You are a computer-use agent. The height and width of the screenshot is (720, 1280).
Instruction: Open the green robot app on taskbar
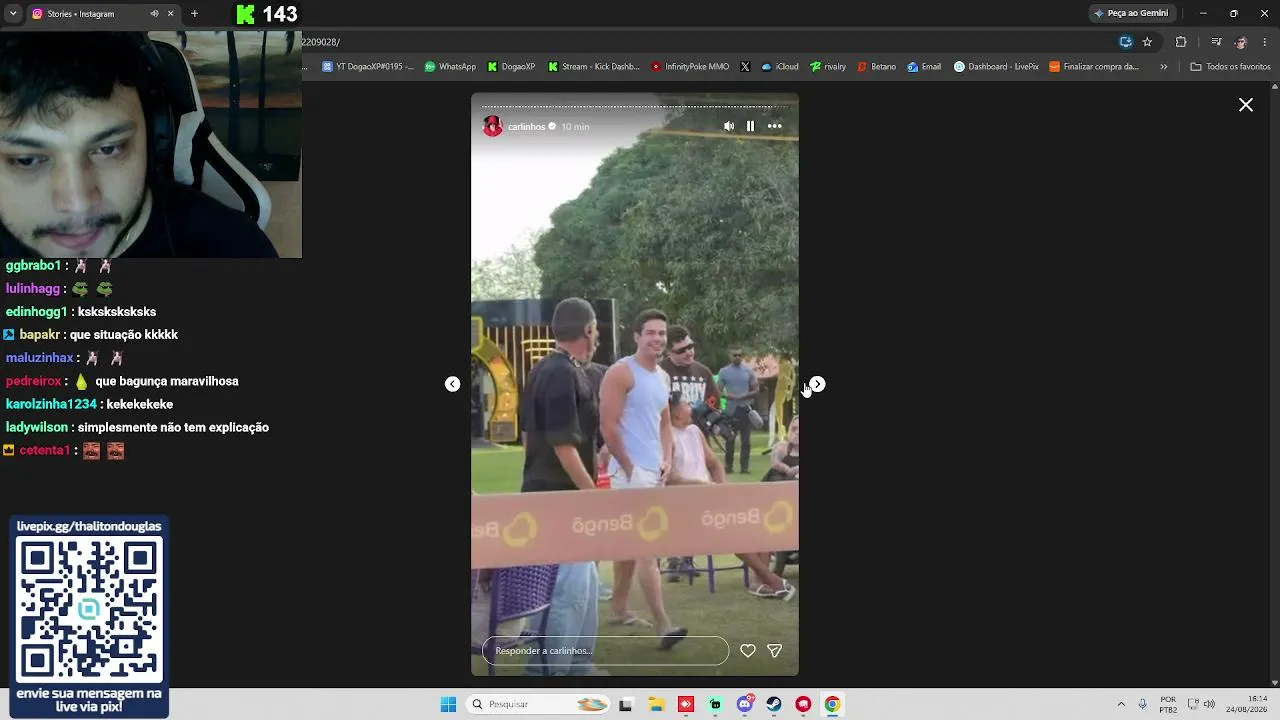(715, 704)
